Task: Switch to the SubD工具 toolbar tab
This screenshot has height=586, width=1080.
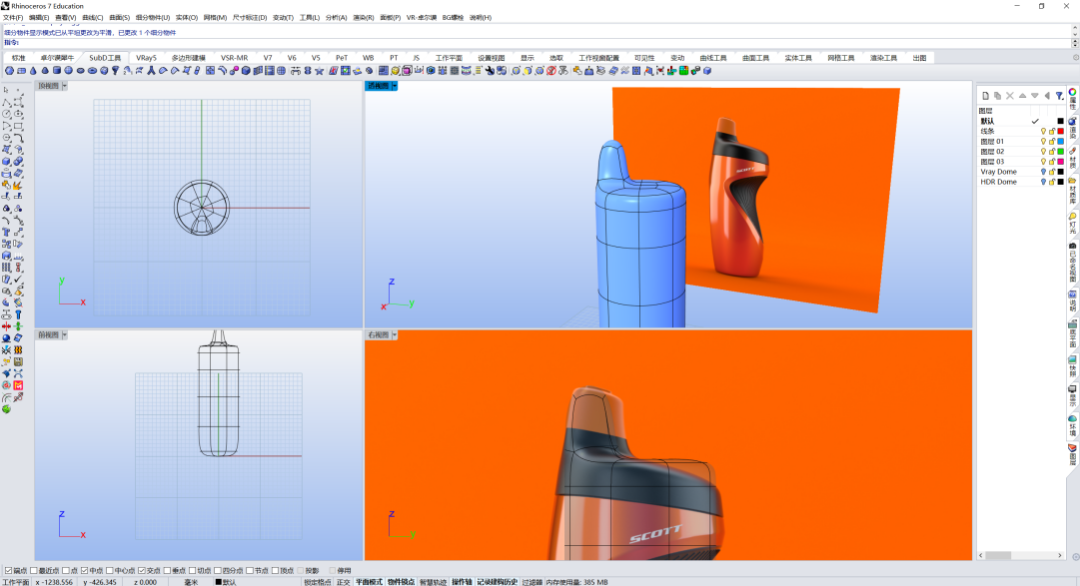Action: [x=105, y=58]
